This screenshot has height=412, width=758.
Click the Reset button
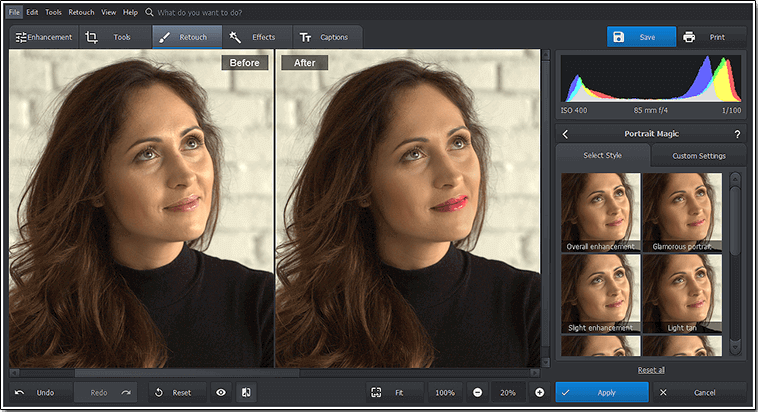coord(177,393)
